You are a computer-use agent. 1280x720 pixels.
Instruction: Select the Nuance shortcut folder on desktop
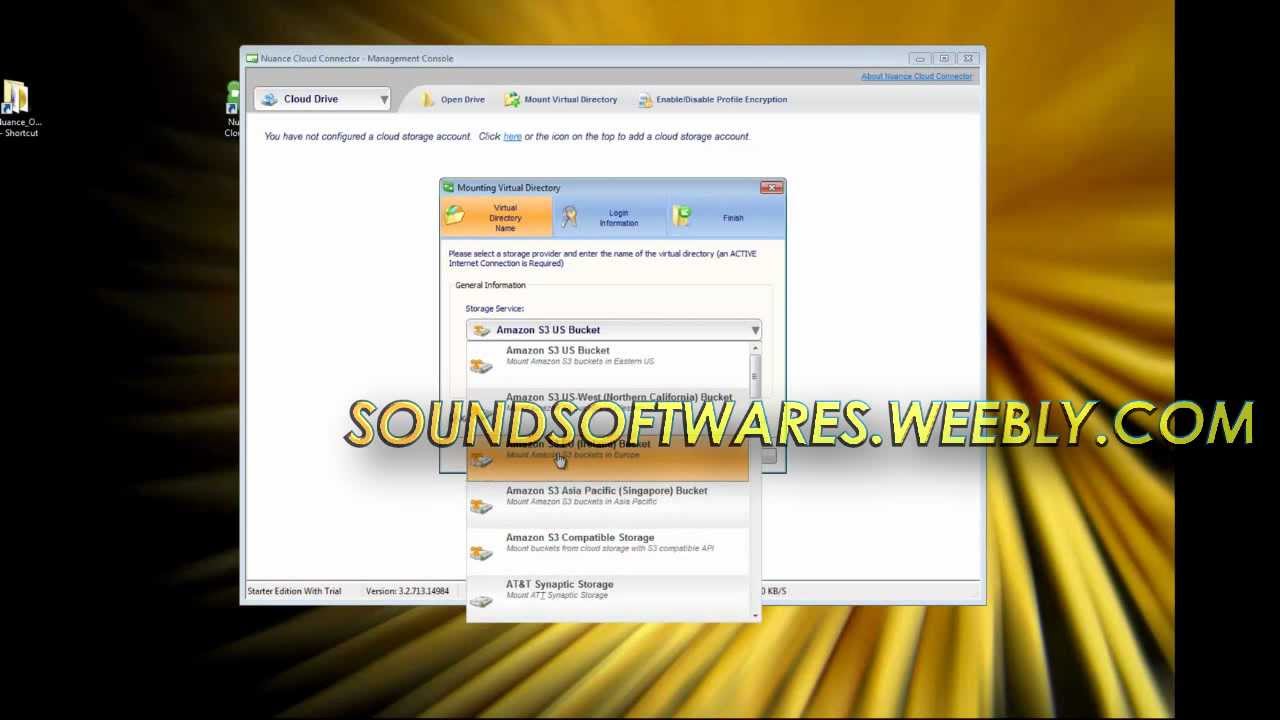click(x=17, y=108)
